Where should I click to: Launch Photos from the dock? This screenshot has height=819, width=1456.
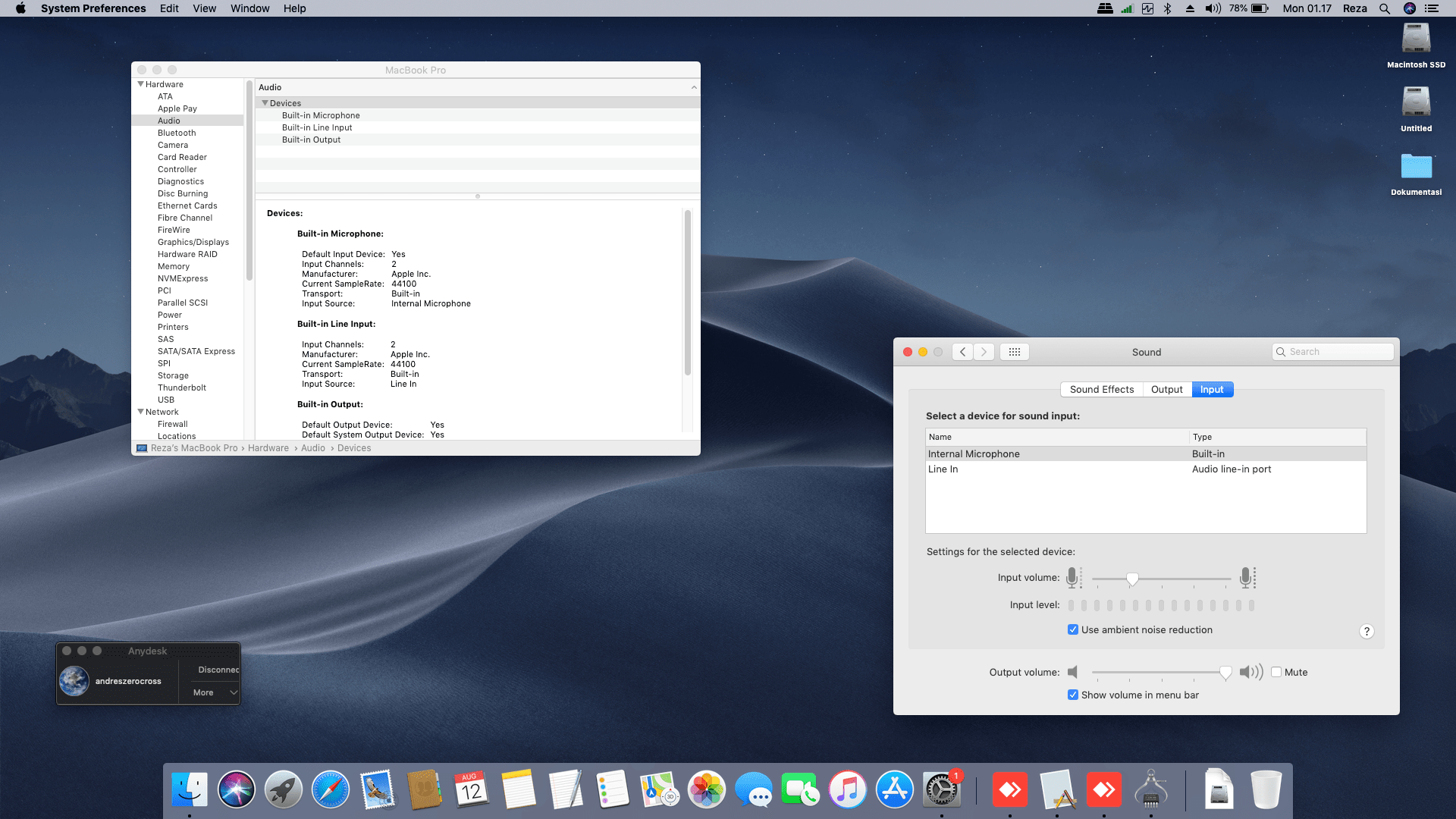(707, 790)
